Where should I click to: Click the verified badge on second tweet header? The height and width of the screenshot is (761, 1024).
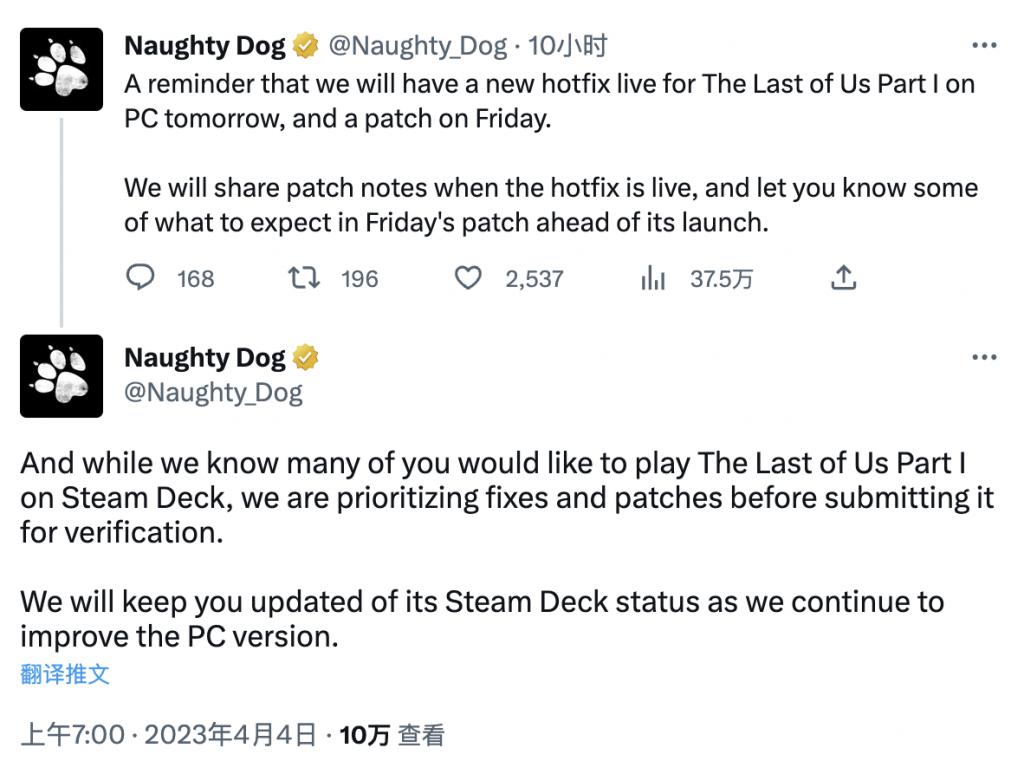305,358
